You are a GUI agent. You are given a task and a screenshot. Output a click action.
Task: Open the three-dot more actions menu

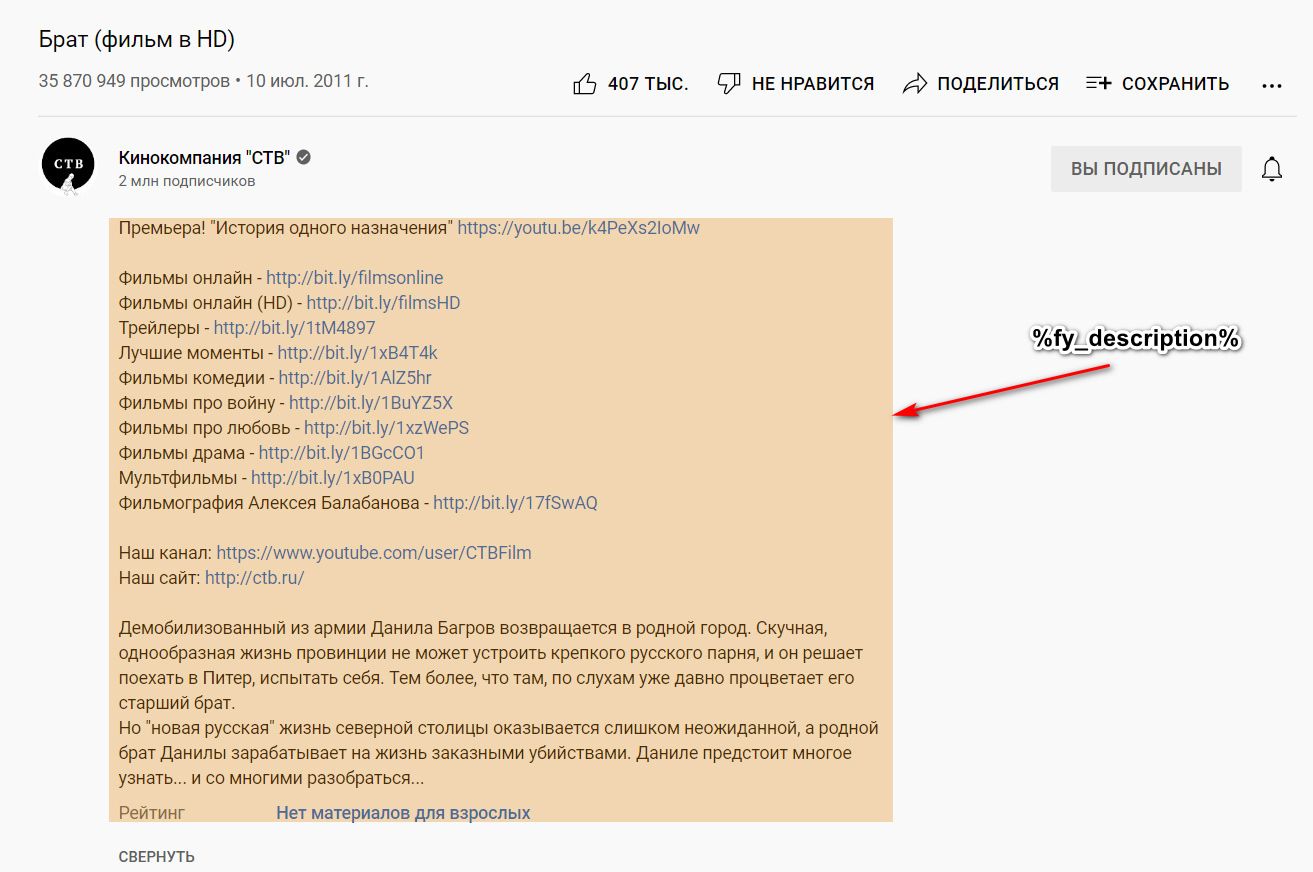point(1272,86)
